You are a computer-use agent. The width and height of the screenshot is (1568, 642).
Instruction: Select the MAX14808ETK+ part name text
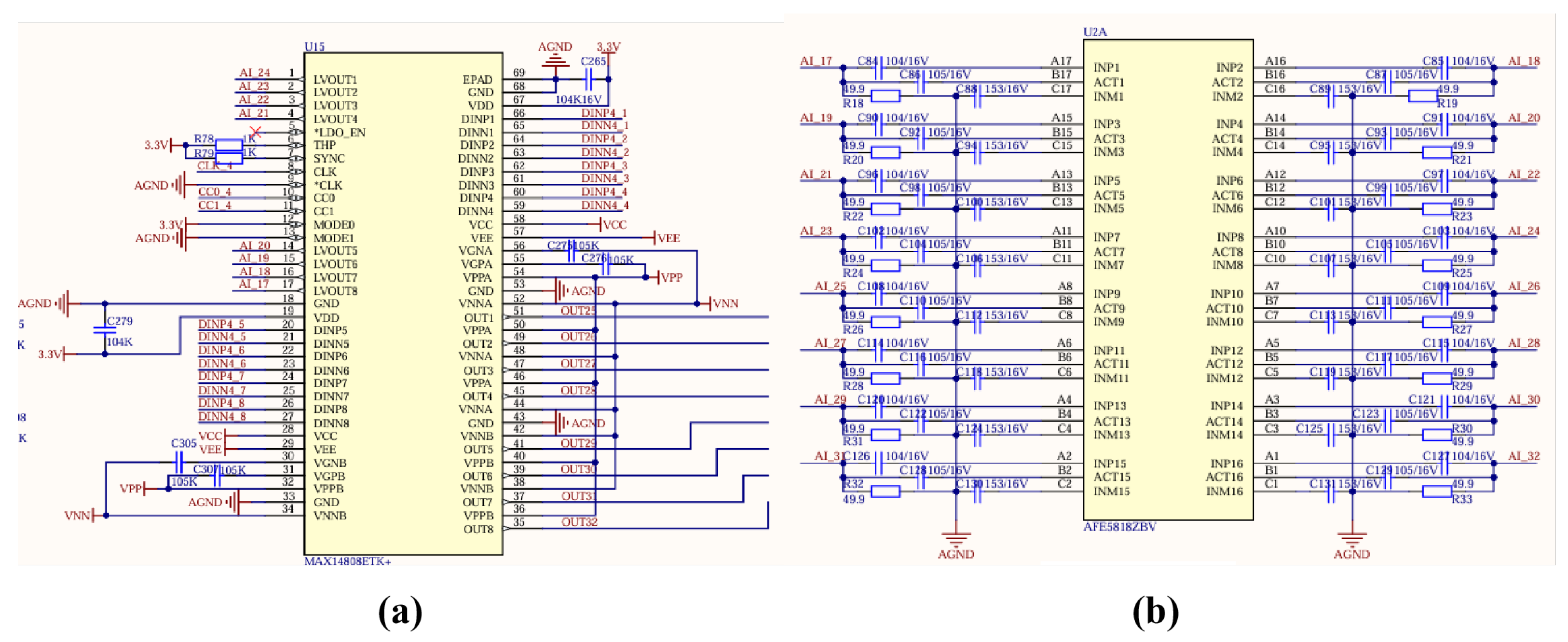348,561
